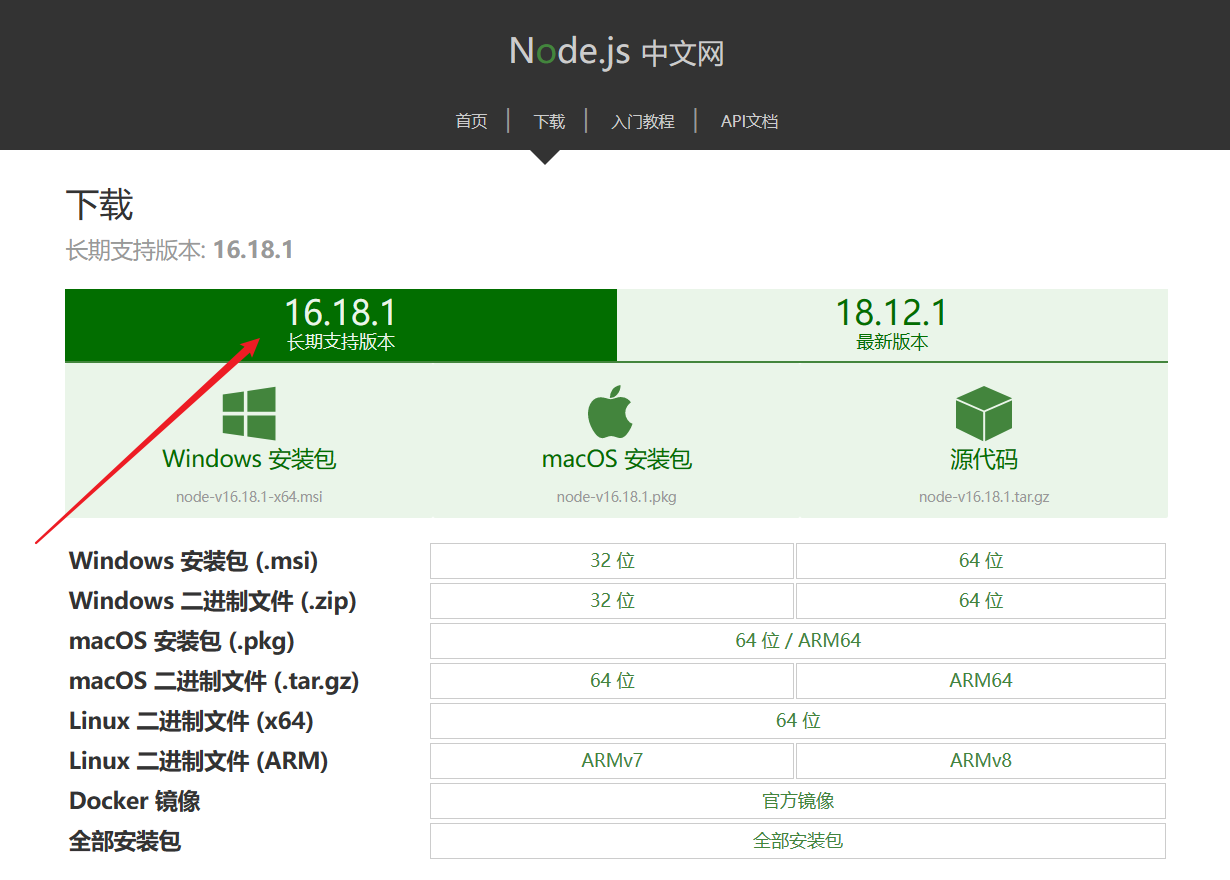This screenshot has width=1230, height=880.
Task: Click the Linux 二进制文件 (x64) row label
Action: coord(192,721)
